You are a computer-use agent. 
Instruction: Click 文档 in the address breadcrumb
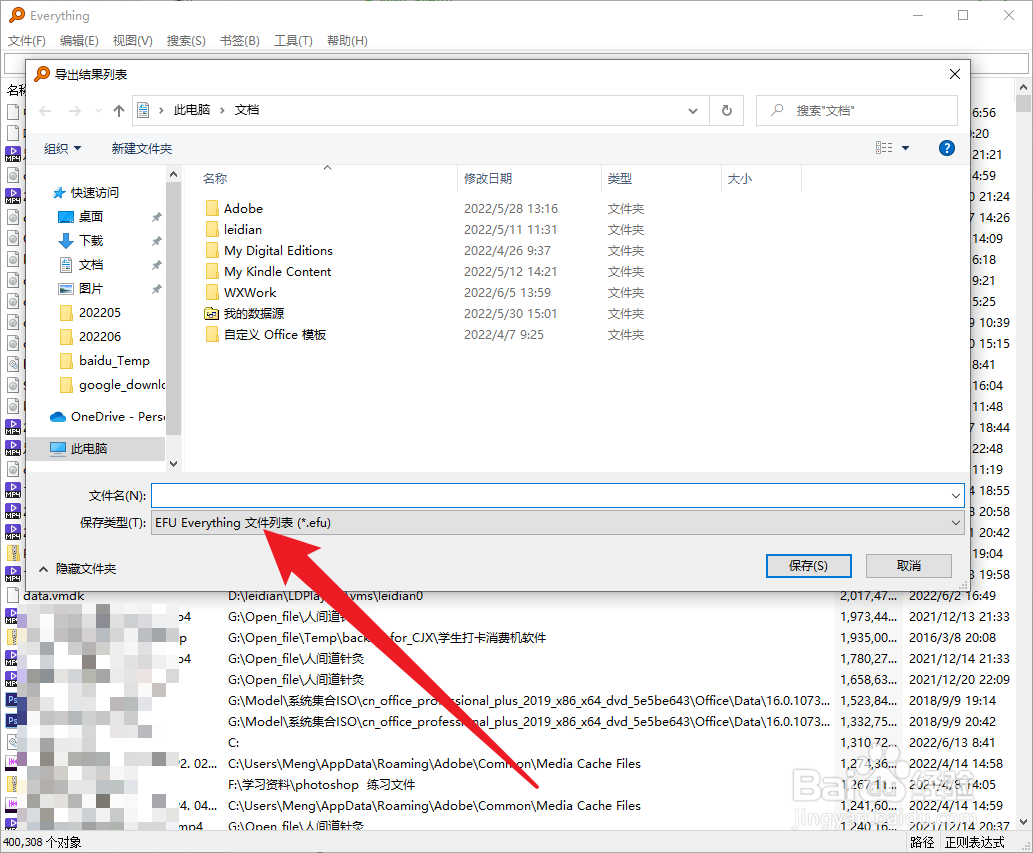[x=247, y=110]
